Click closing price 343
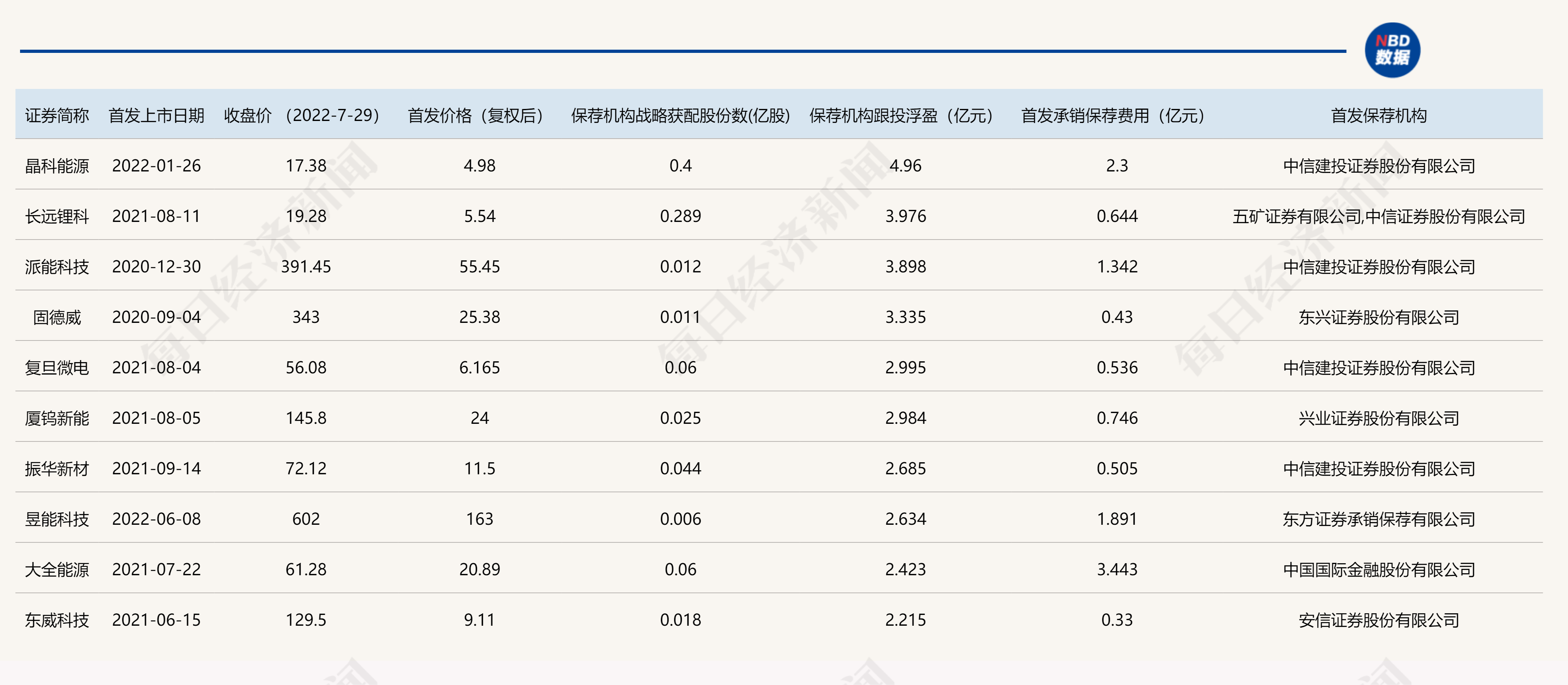Viewport: 1568px width, 685px height. click(x=306, y=318)
